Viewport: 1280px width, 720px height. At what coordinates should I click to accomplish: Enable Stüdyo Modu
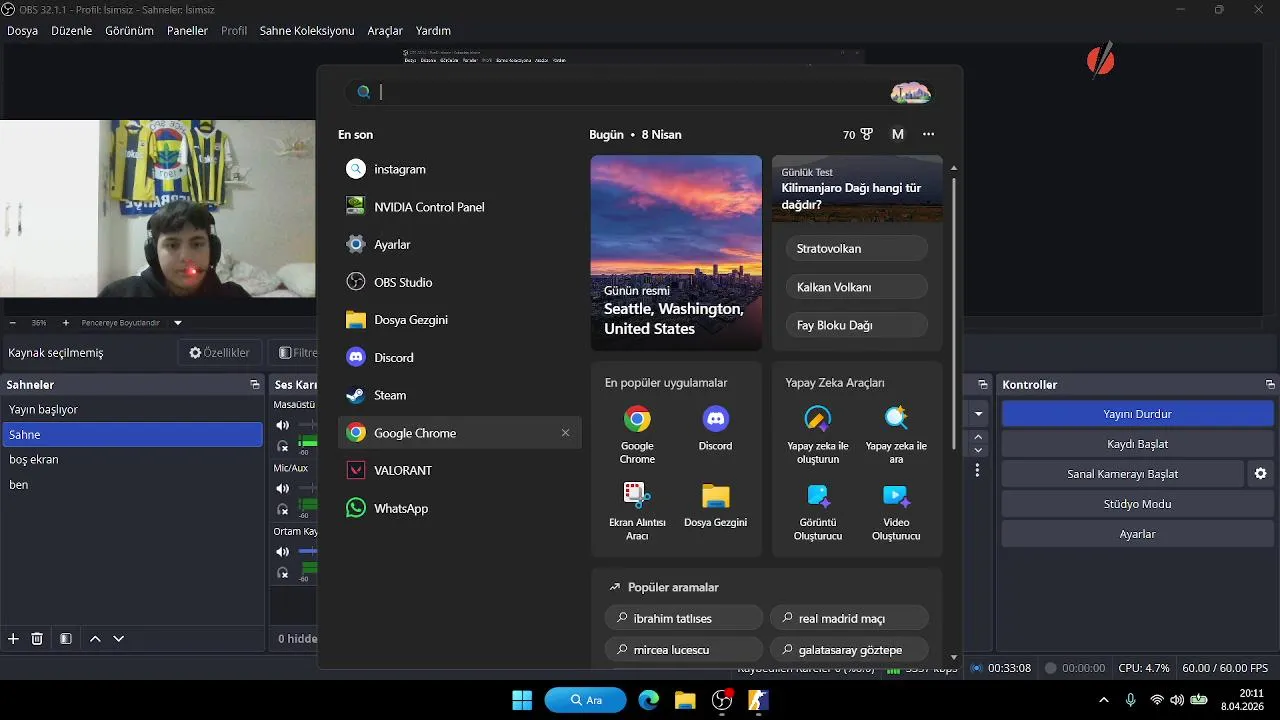pos(1138,504)
